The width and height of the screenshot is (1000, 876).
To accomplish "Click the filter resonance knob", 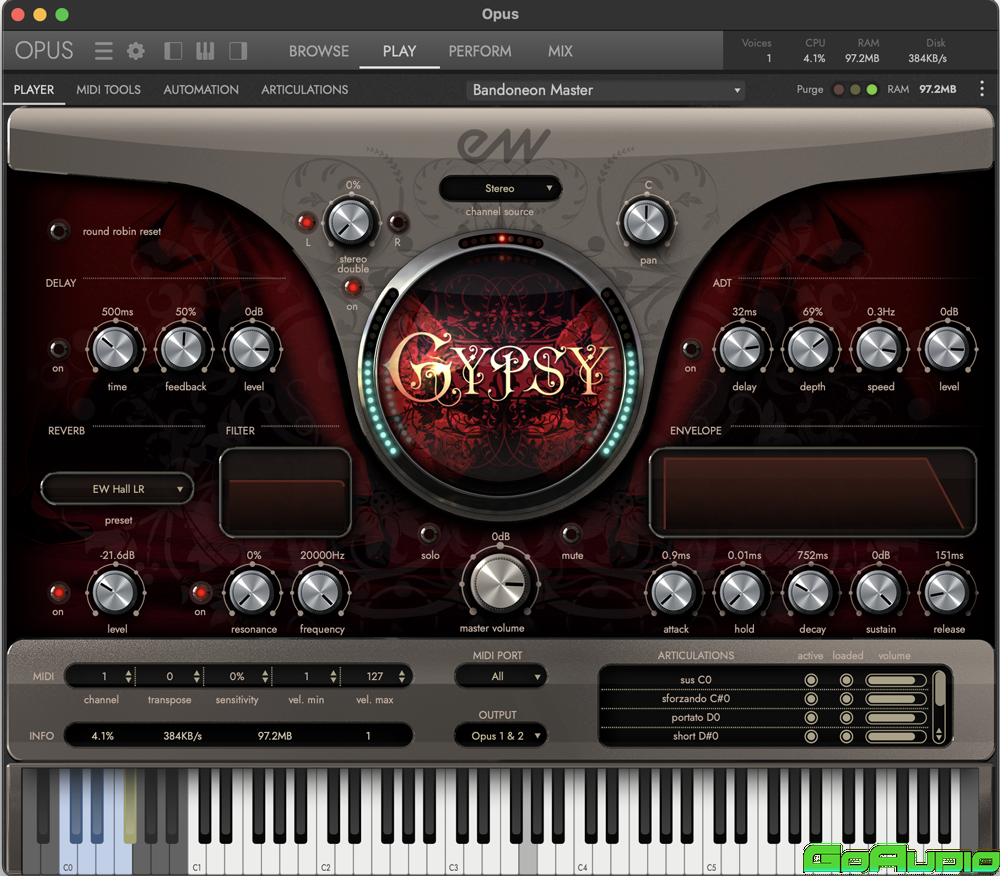I will pyautogui.click(x=251, y=592).
